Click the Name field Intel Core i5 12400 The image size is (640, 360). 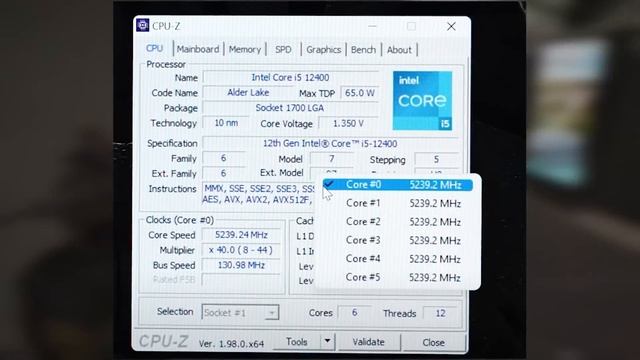click(x=290, y=78)
